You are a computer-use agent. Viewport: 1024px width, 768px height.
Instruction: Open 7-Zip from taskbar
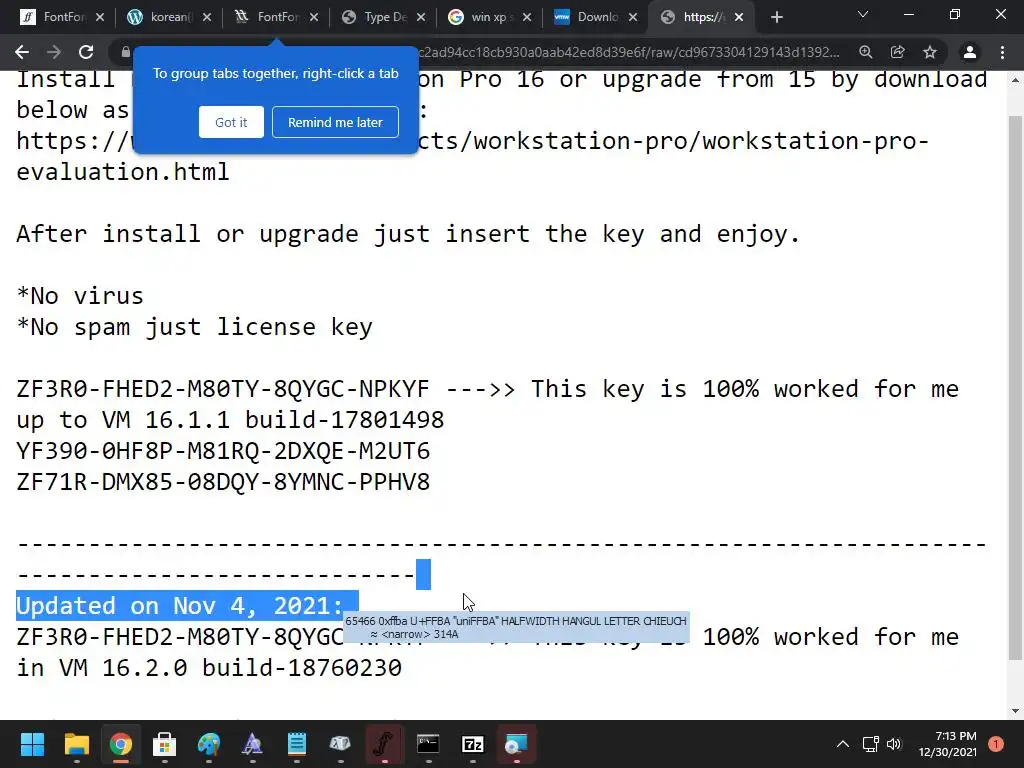(472, 744)
